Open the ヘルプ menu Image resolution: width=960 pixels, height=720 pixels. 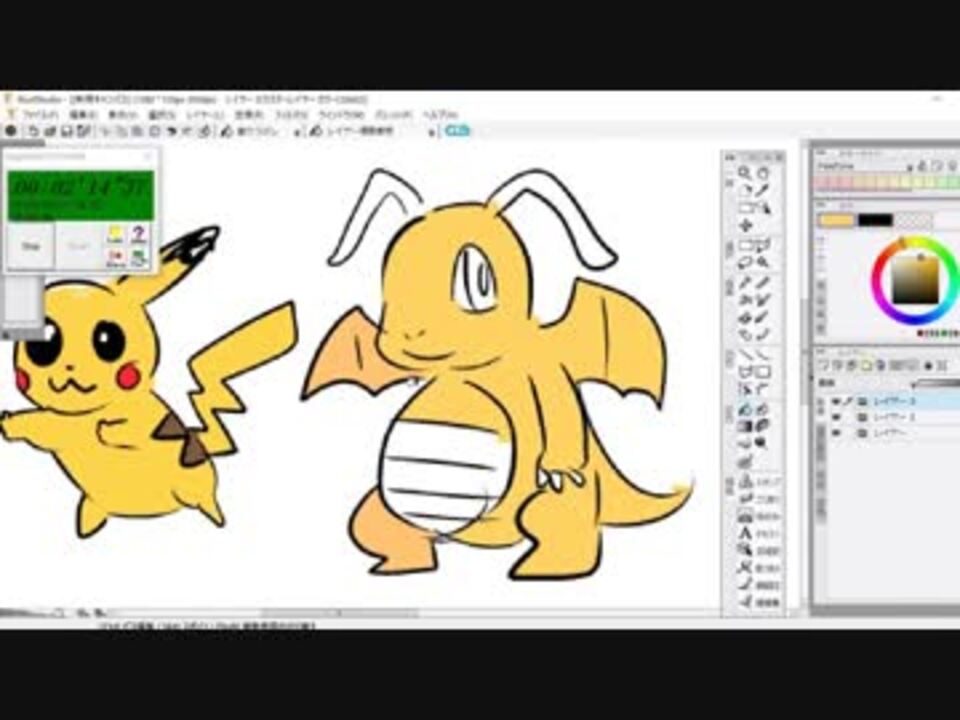pos(441,115)
